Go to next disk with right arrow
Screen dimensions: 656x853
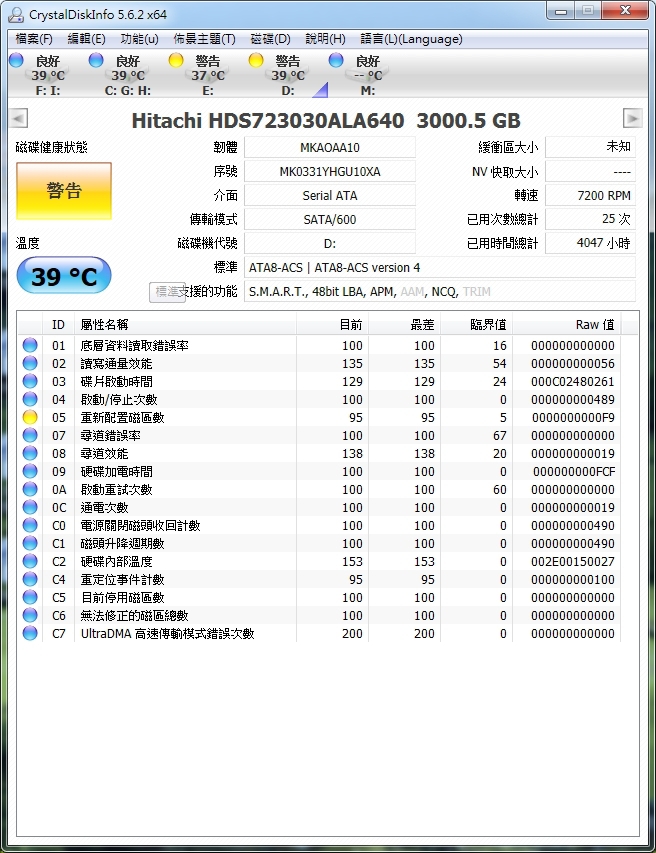(x=633, y=118)
